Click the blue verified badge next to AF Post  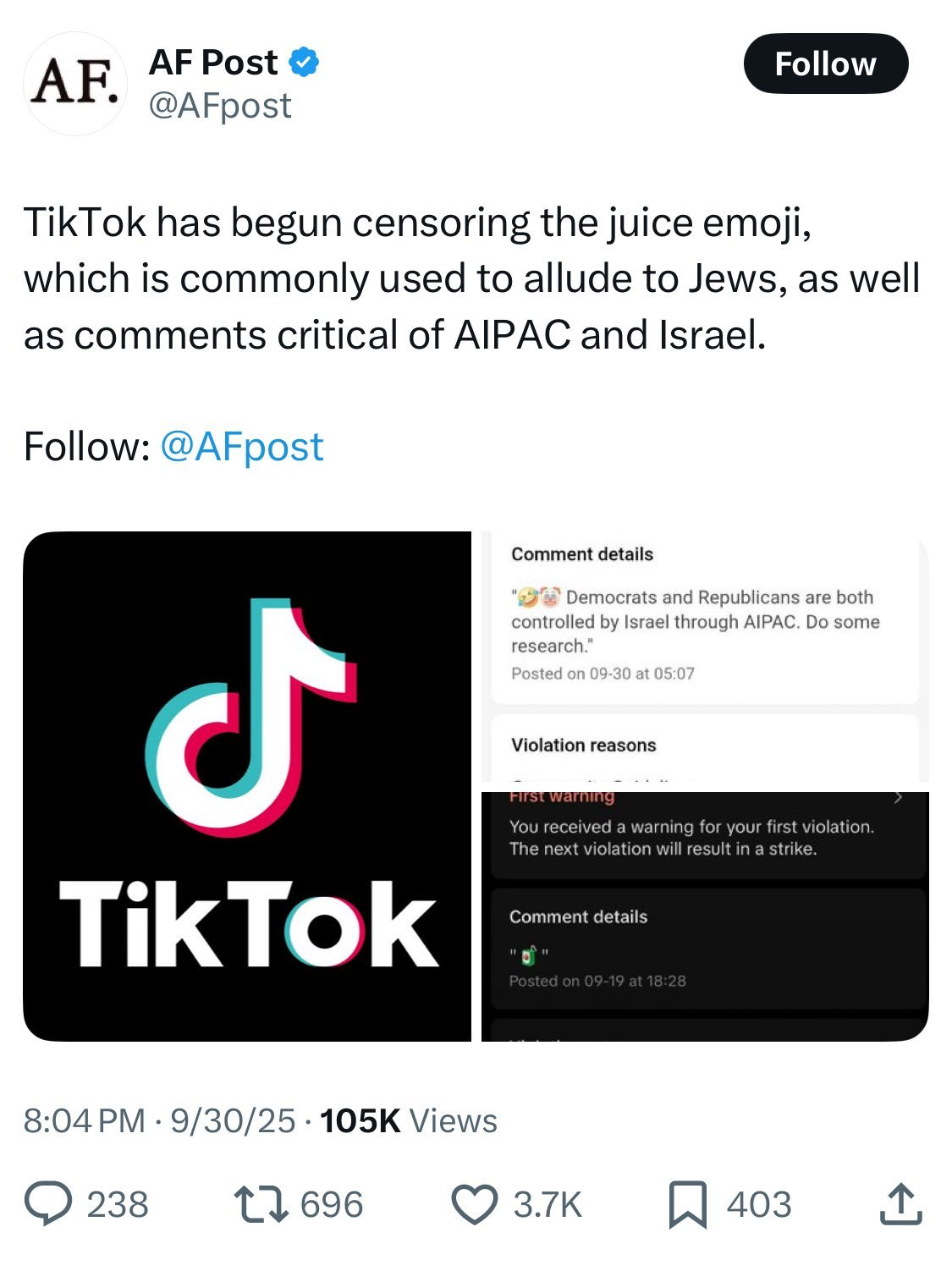(305, 62)
